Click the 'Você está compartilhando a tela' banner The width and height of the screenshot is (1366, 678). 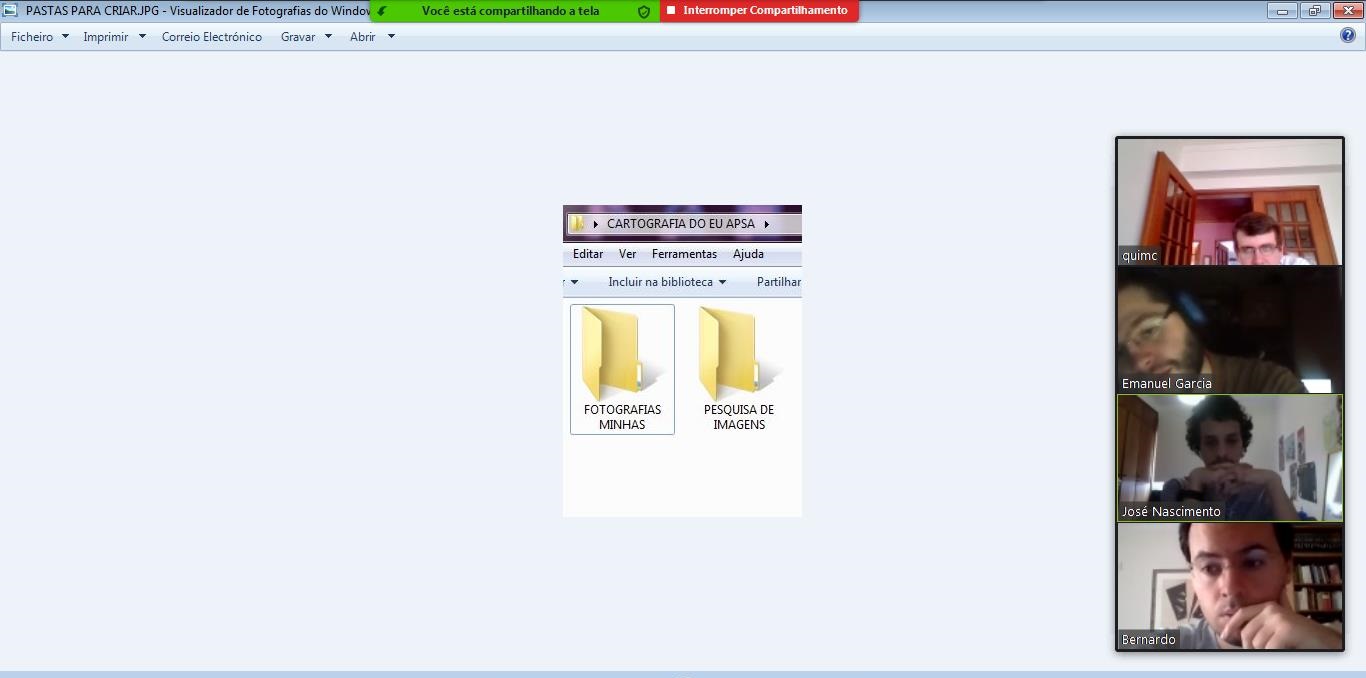pos(510,11)
